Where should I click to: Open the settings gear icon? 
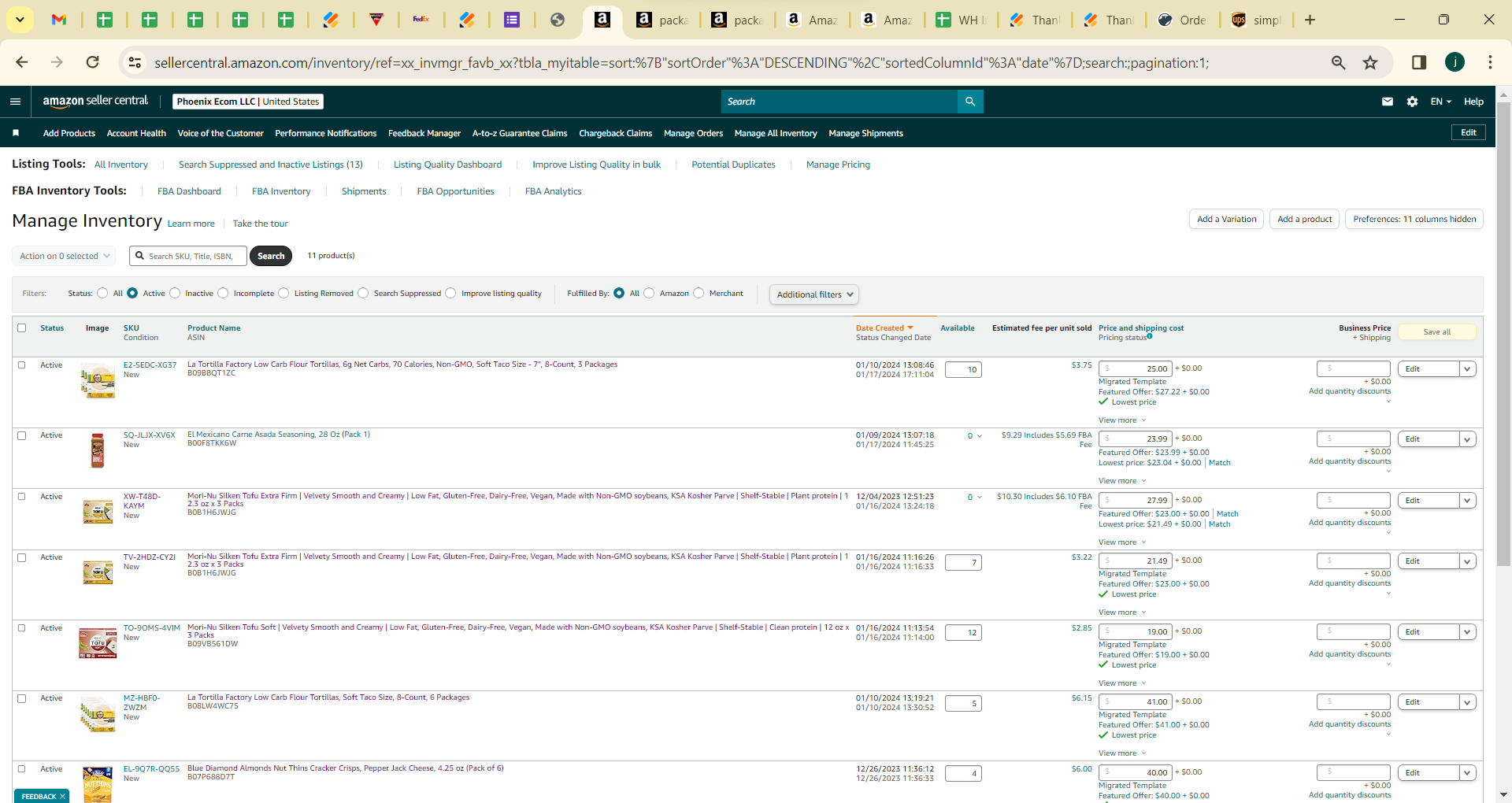1413,102
